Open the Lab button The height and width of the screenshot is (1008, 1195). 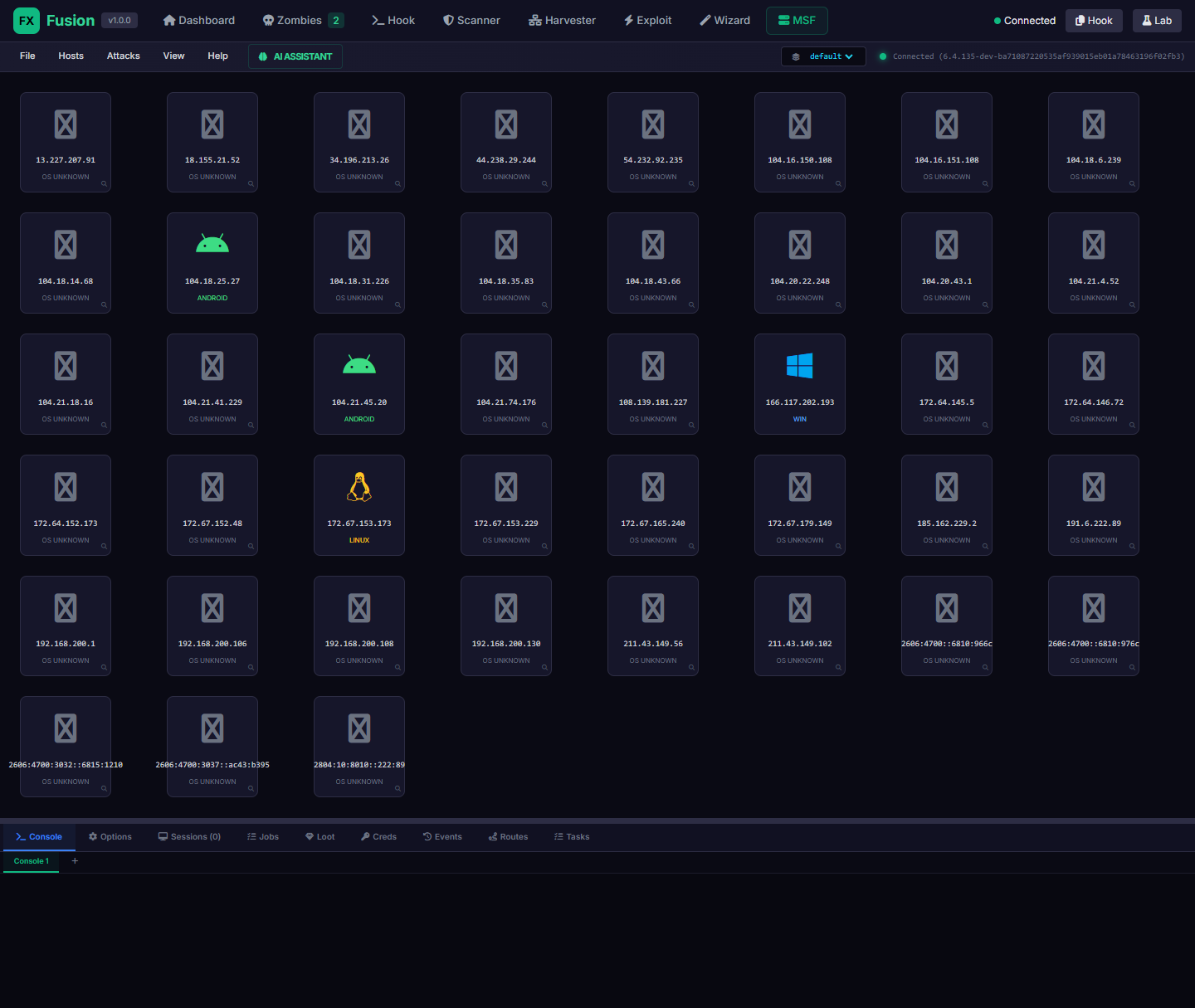point(1157,21)
